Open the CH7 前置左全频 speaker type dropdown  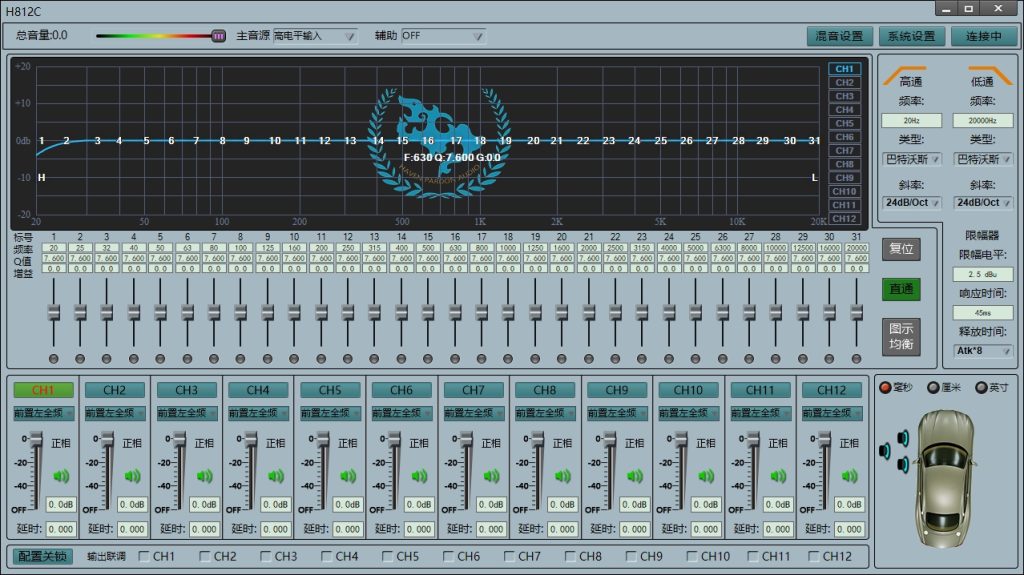(x=473, y=413)
